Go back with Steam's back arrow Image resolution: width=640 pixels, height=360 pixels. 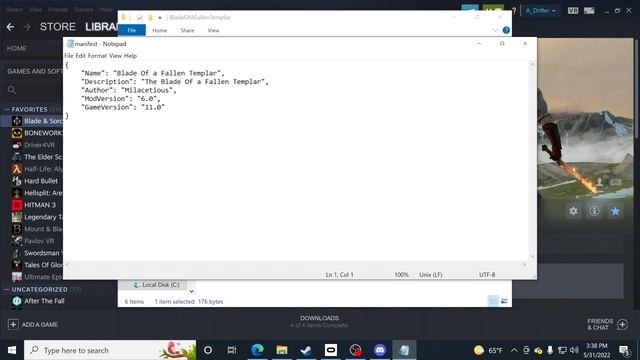(x=11, y=27)
